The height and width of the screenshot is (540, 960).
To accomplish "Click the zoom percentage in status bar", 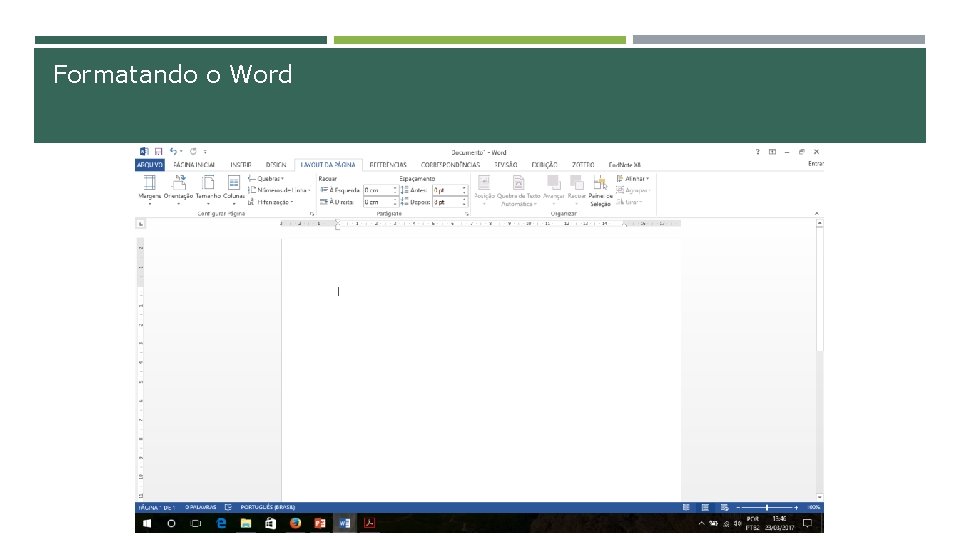I will point(814,508).
